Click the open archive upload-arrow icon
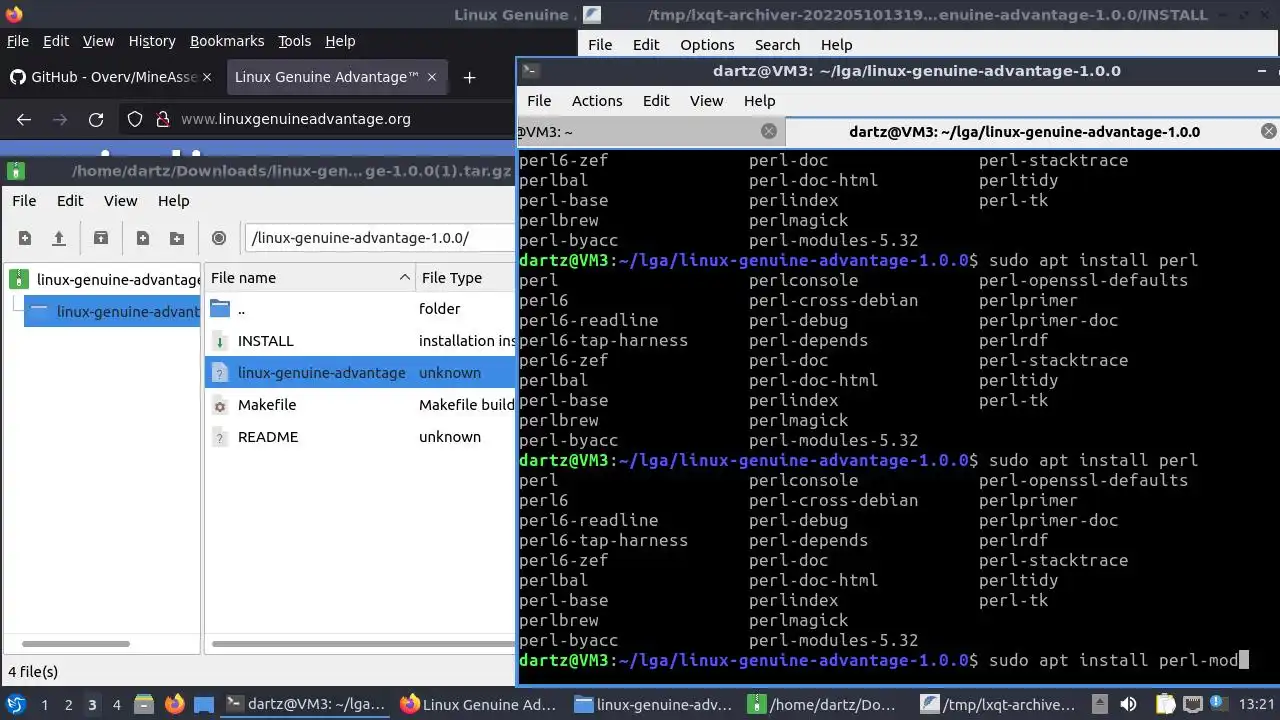 point(59,238)
